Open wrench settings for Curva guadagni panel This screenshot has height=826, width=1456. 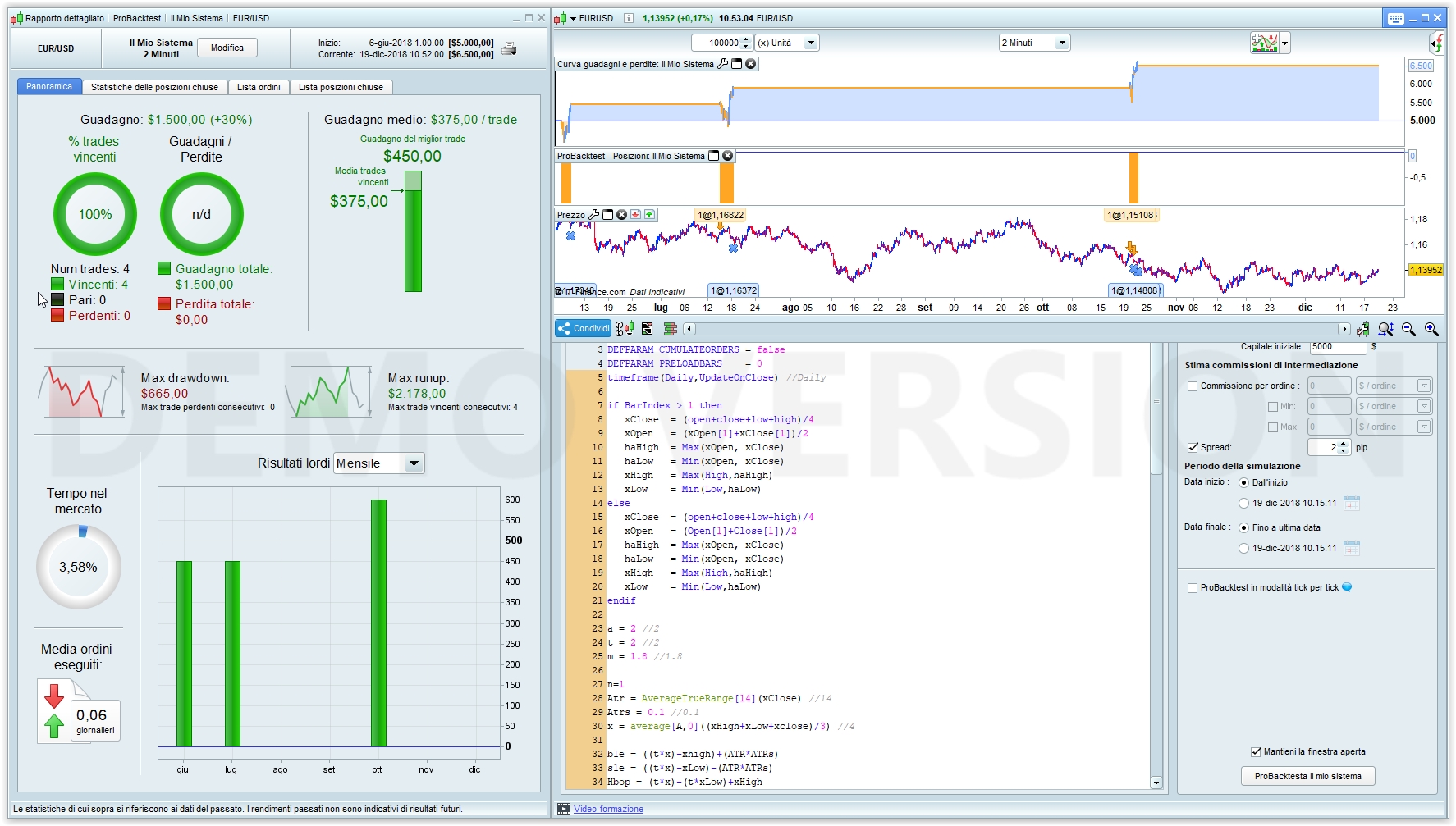click(722, 64)
